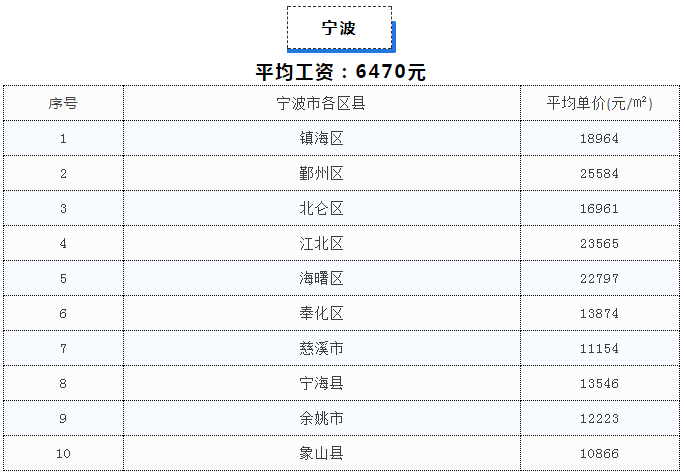Click the 宁海县 cell

(321, 383)
